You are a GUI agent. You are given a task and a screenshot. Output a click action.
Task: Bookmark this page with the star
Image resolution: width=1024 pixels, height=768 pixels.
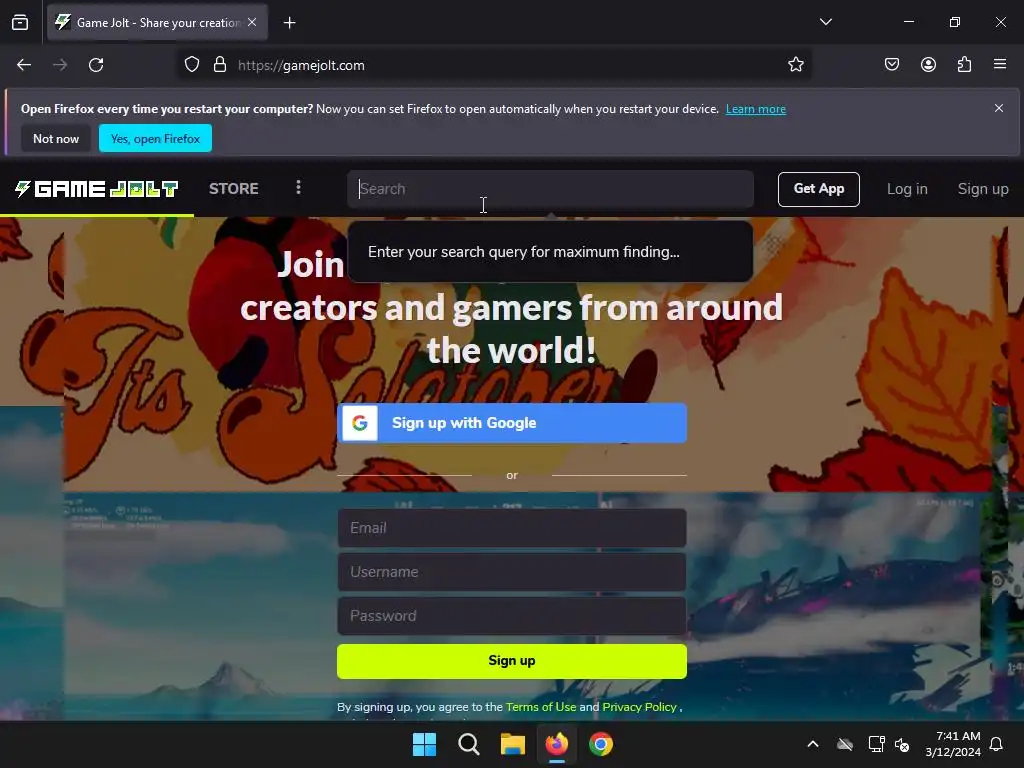coord(795,65)
